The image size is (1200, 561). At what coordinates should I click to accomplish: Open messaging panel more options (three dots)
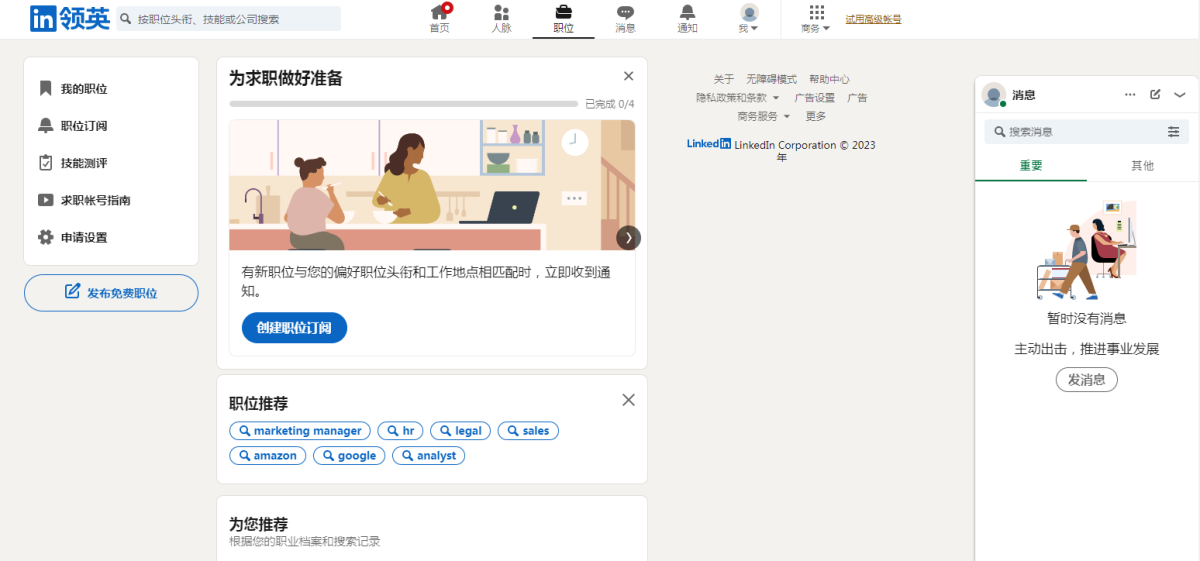[1130, 95]
